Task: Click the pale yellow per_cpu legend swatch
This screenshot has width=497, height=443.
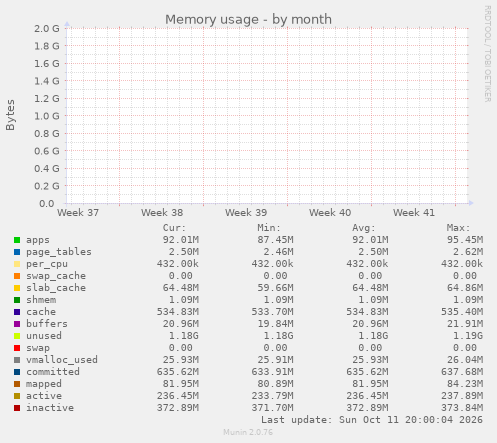Action: (17, 264)
